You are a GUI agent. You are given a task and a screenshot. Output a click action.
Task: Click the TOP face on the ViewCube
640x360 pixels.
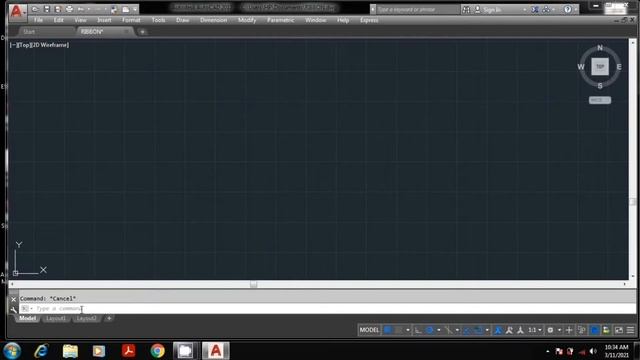pos(600,67)
